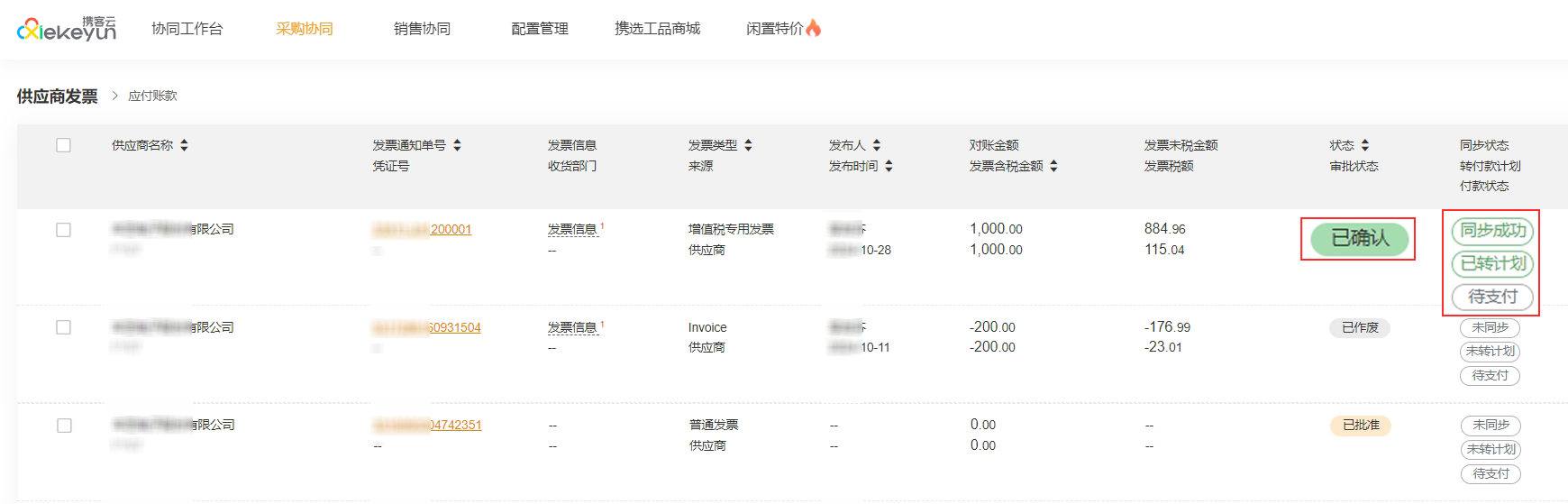Check the 普通发票 row checkbox
The height and width of the screenshot is (504, 1568).
(x=63, y=426)
